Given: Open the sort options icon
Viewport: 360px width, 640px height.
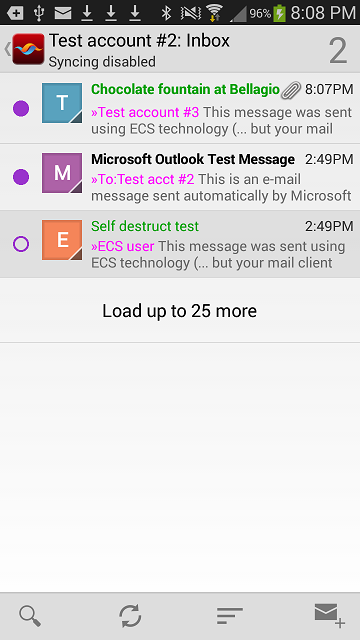Looking at the screenshot, I should (230, 616).
